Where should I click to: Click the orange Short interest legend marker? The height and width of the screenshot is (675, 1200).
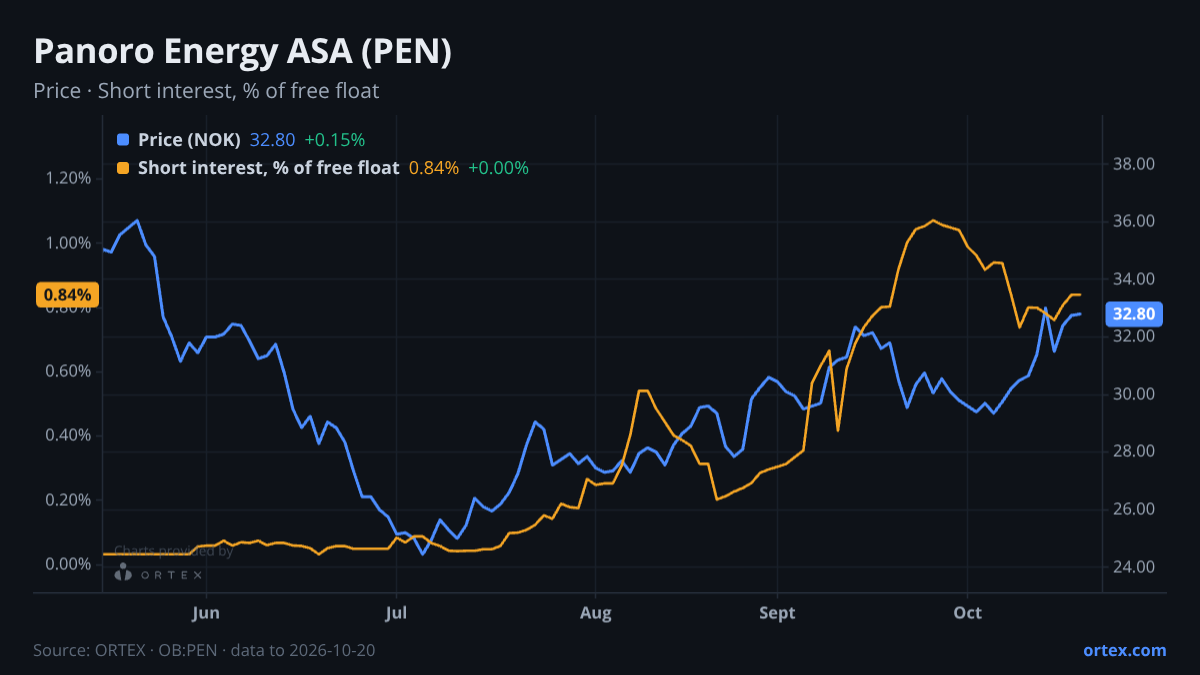123,168
